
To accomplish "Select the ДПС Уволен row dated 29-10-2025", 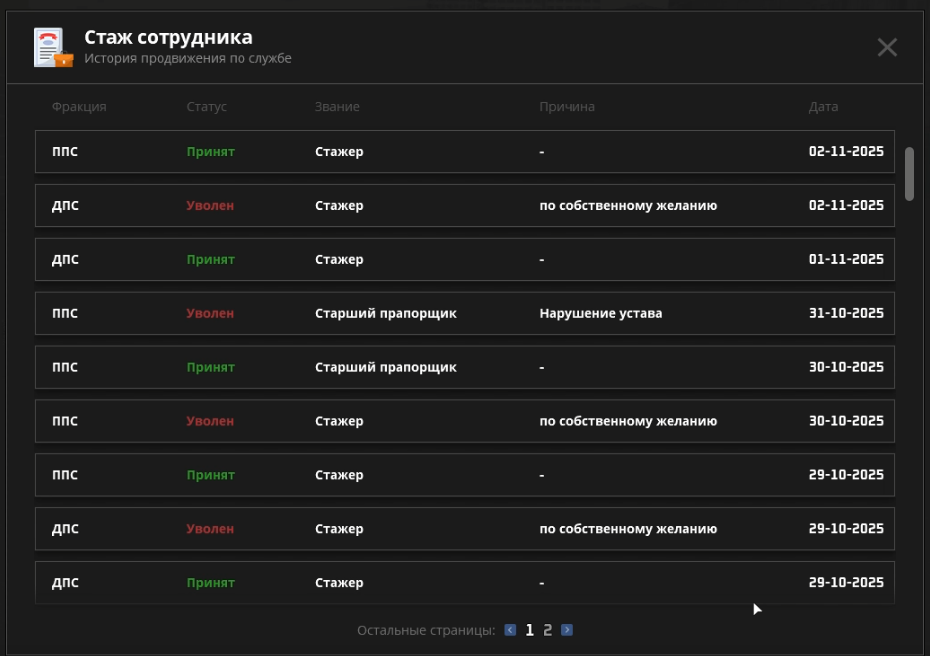I will 464,530.
